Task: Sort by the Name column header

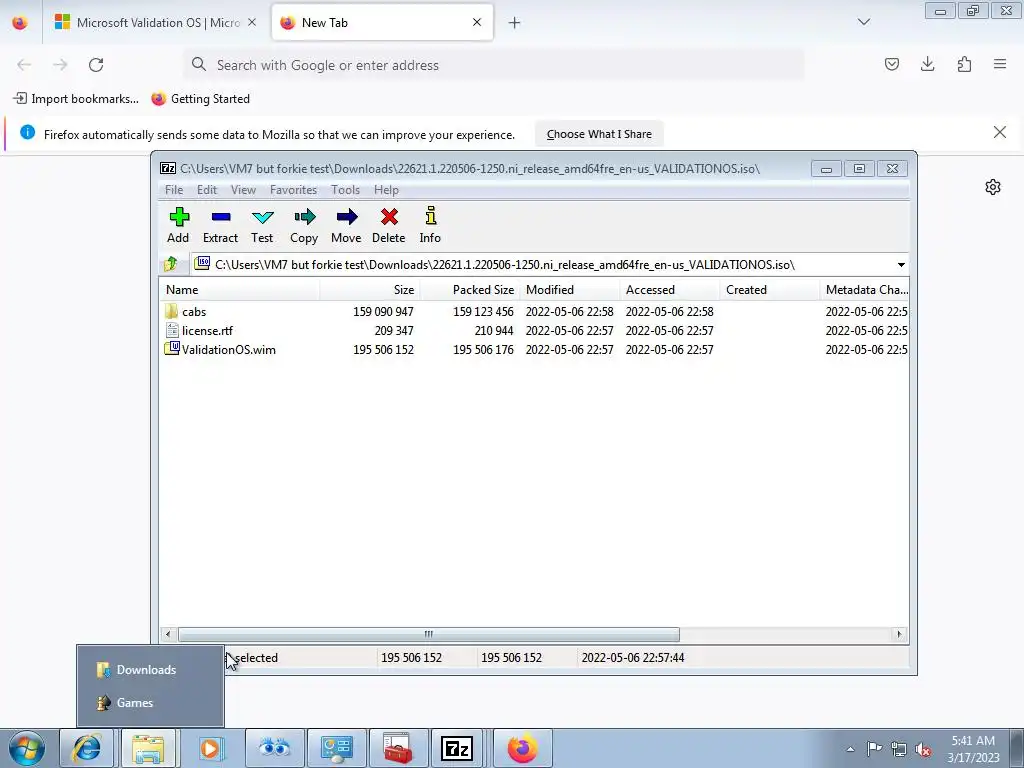Action: [x=239, y=290]
